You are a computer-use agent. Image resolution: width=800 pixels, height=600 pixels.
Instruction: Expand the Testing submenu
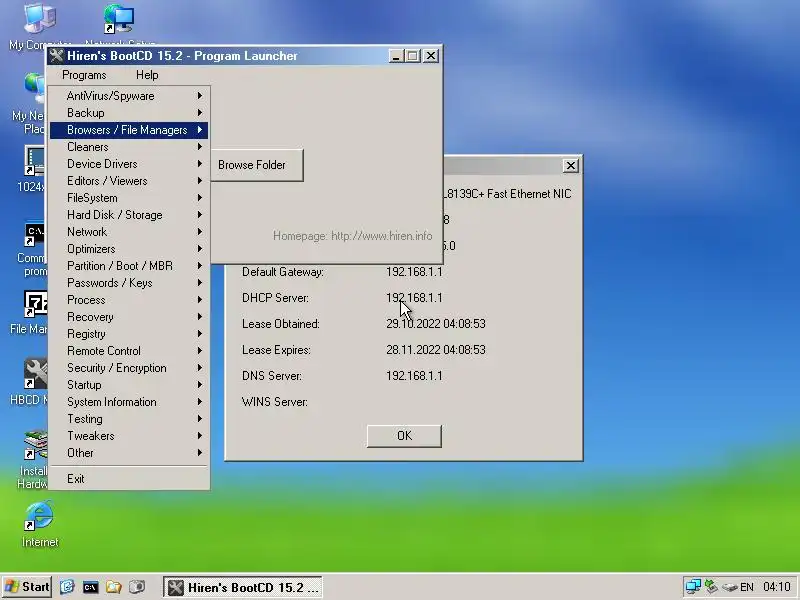coord(129,419)
